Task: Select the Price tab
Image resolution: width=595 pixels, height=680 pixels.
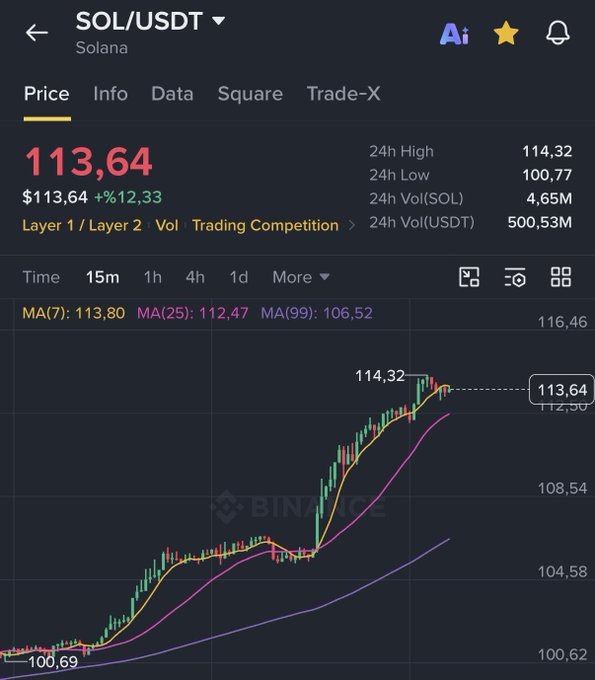Action: pyautogui.click(x=47, y=94)
